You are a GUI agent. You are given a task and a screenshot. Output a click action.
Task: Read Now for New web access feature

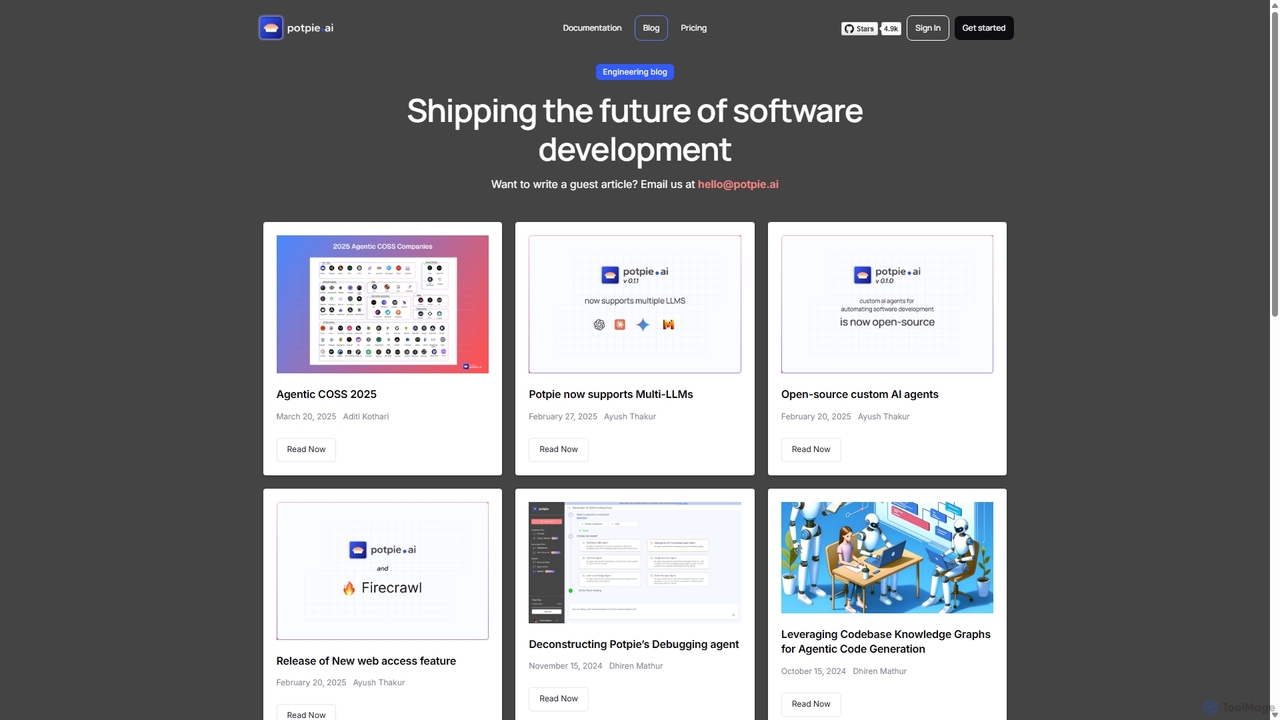[306, 713]
